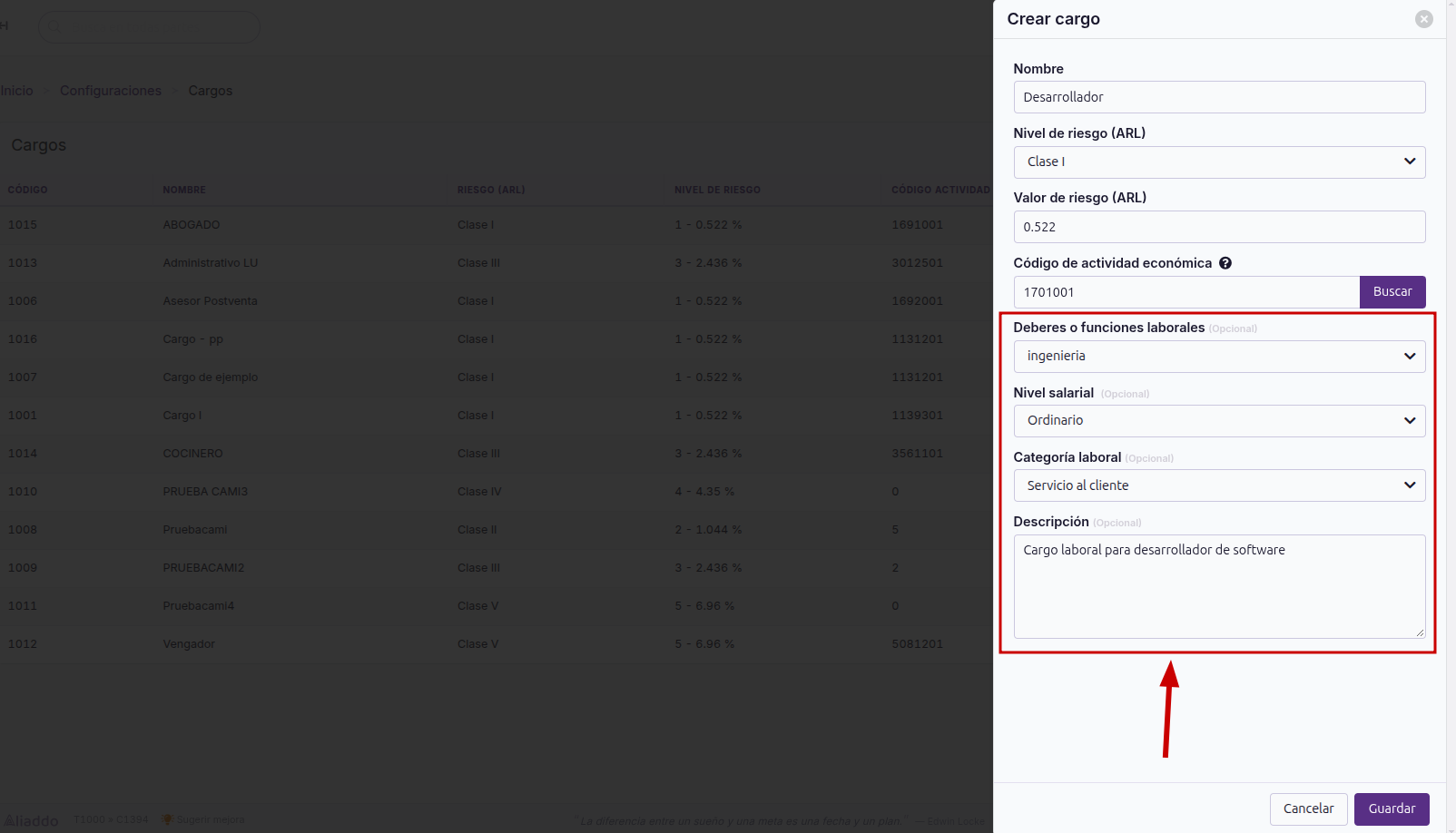Click activity code 5081201 cell

(917, 644)
